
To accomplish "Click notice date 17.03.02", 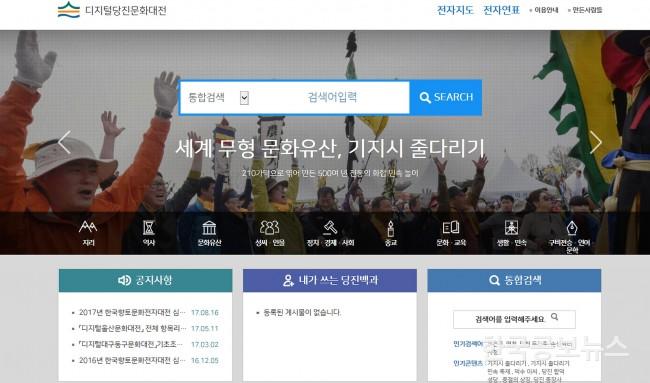I will 205,344.
